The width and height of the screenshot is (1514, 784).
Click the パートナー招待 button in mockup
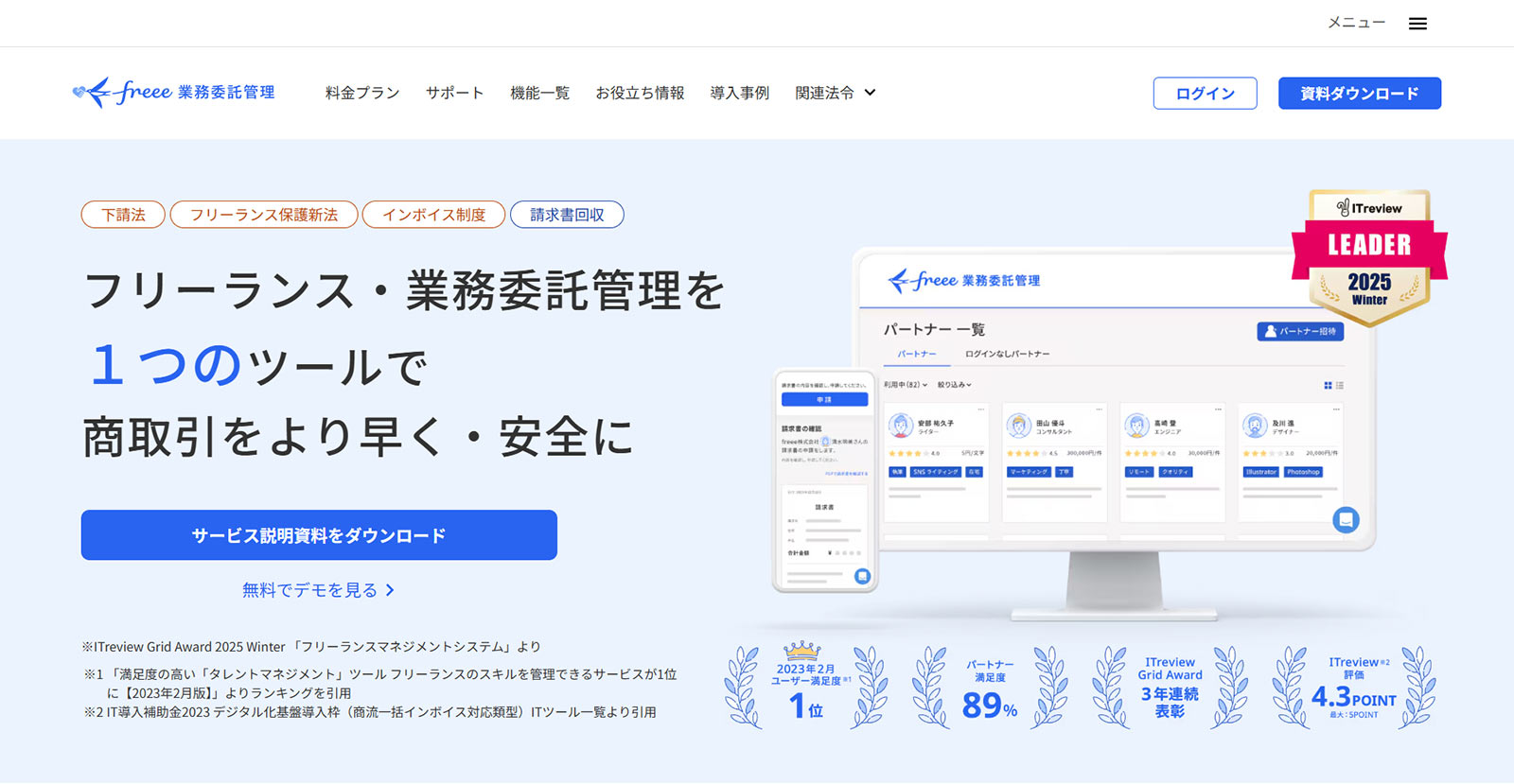pyautogui.click(x=1300, y=331)
